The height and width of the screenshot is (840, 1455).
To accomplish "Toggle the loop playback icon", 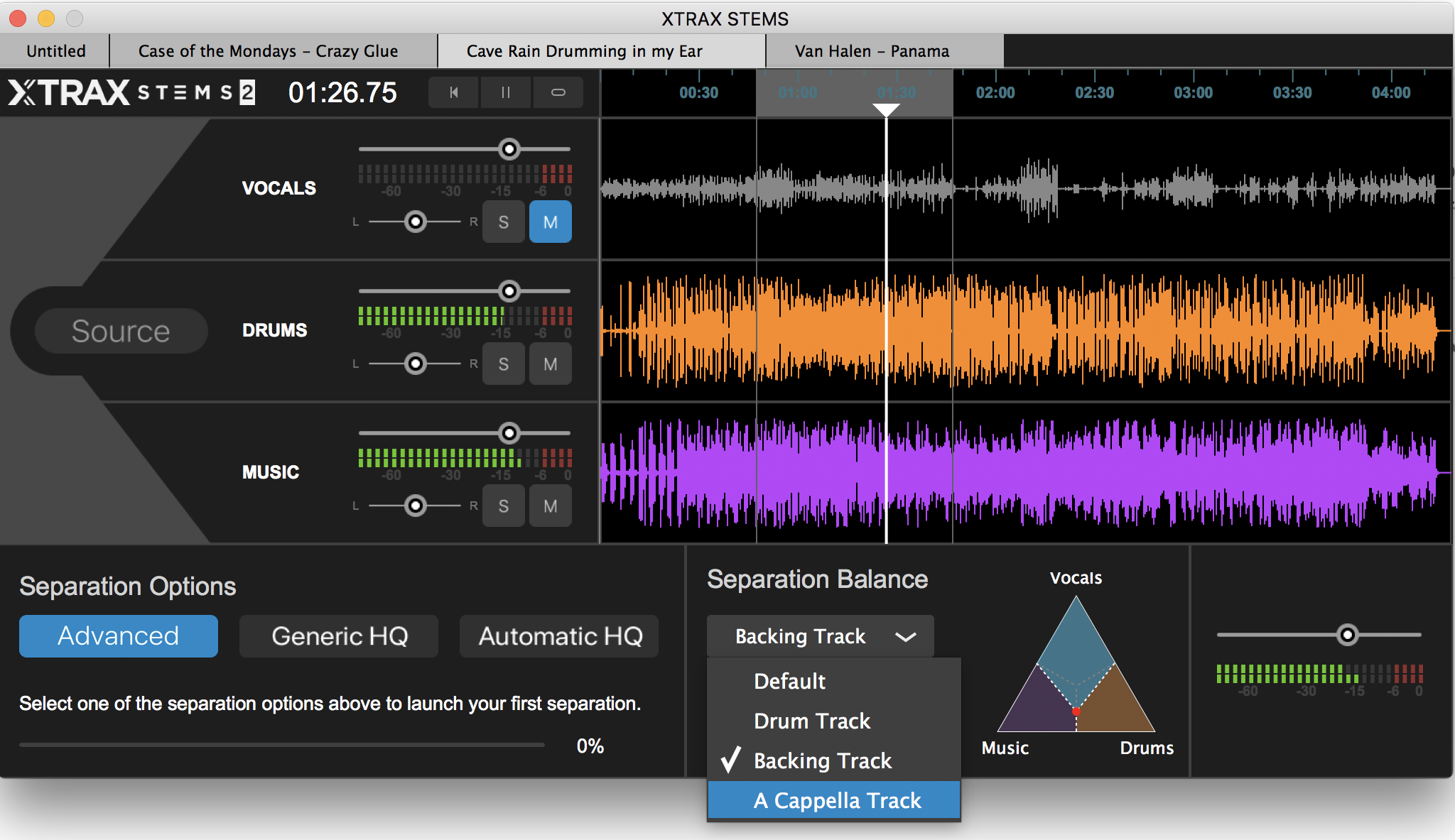I will click(558, 92).
